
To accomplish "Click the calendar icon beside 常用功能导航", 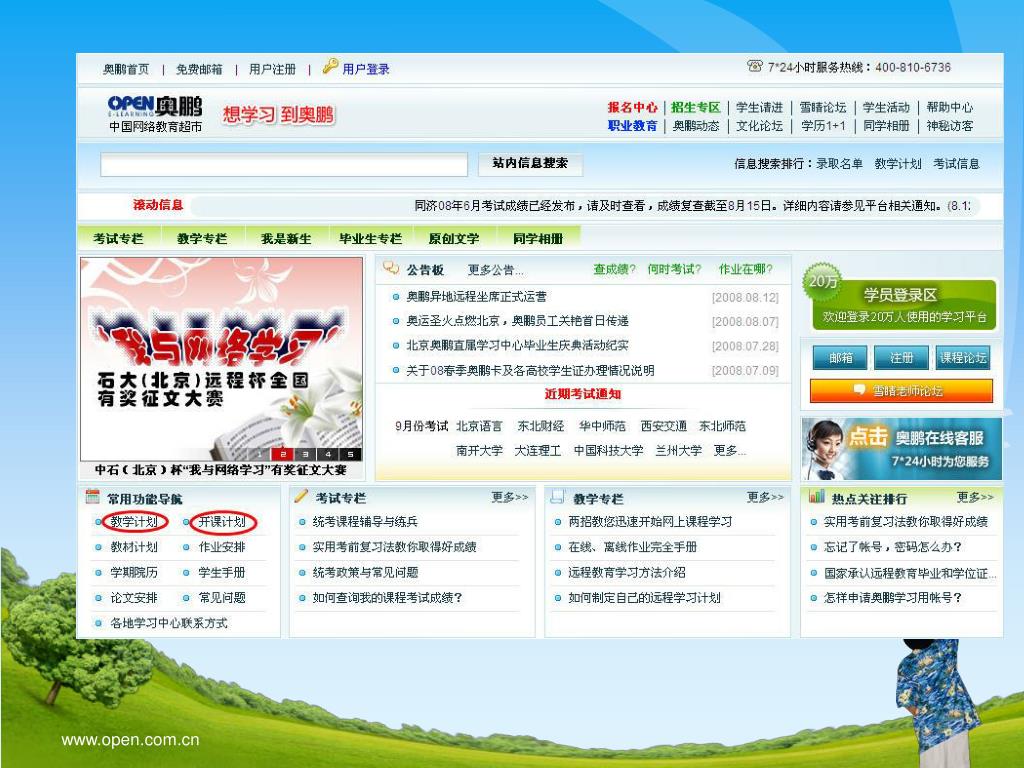I will click(93, 497).
